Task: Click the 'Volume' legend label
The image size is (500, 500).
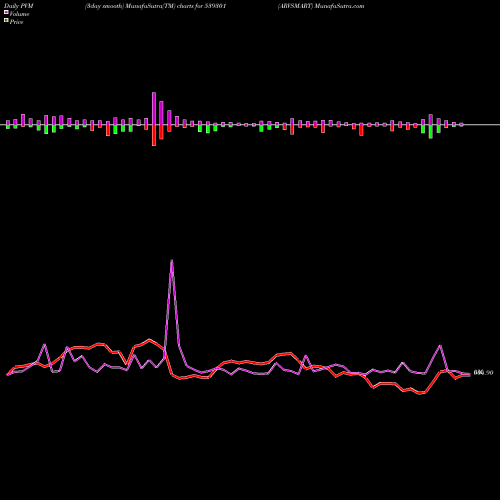Action: pos(19,14)
